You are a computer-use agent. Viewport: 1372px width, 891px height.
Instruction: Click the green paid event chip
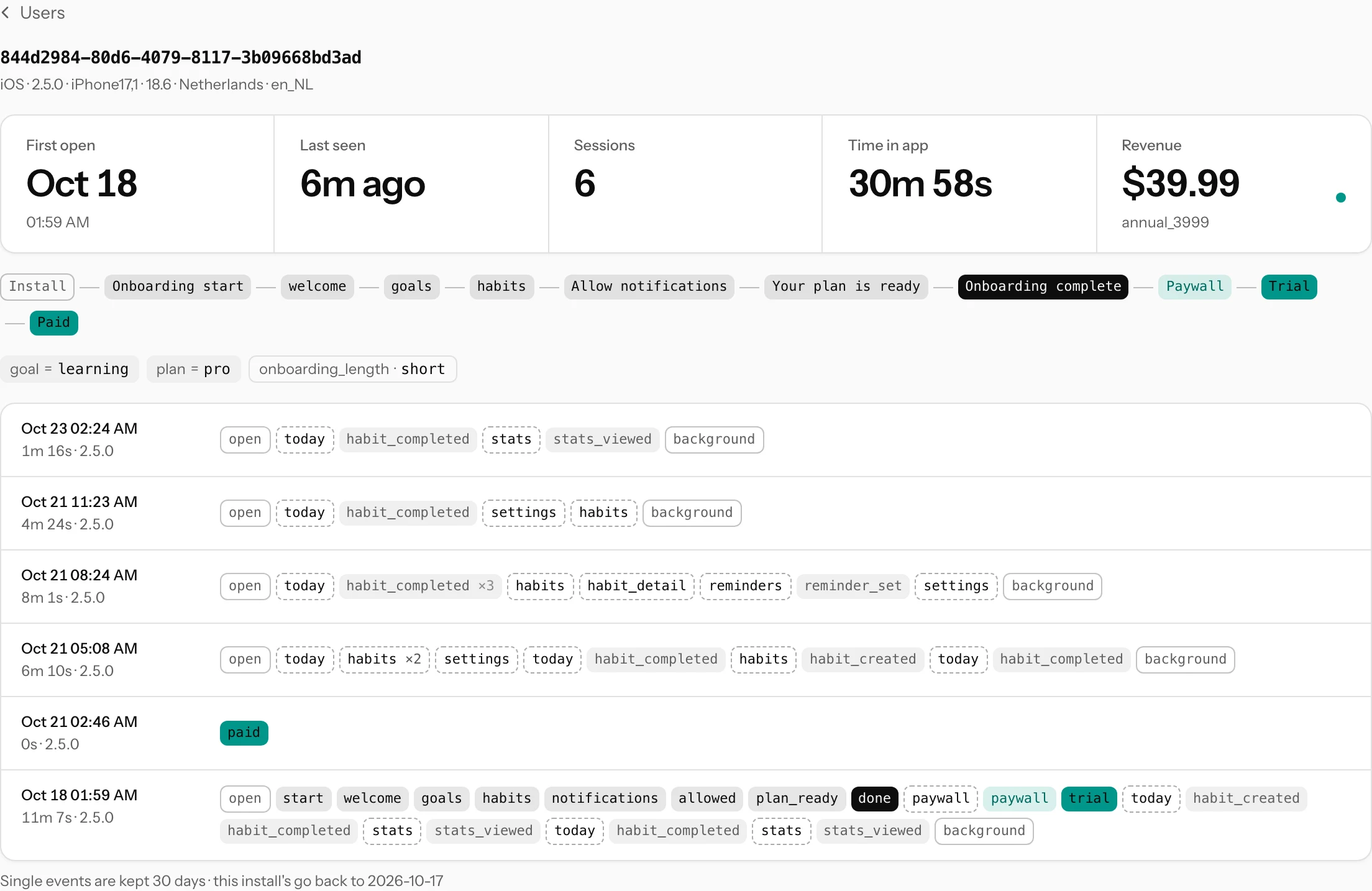[x=244, y=733]
